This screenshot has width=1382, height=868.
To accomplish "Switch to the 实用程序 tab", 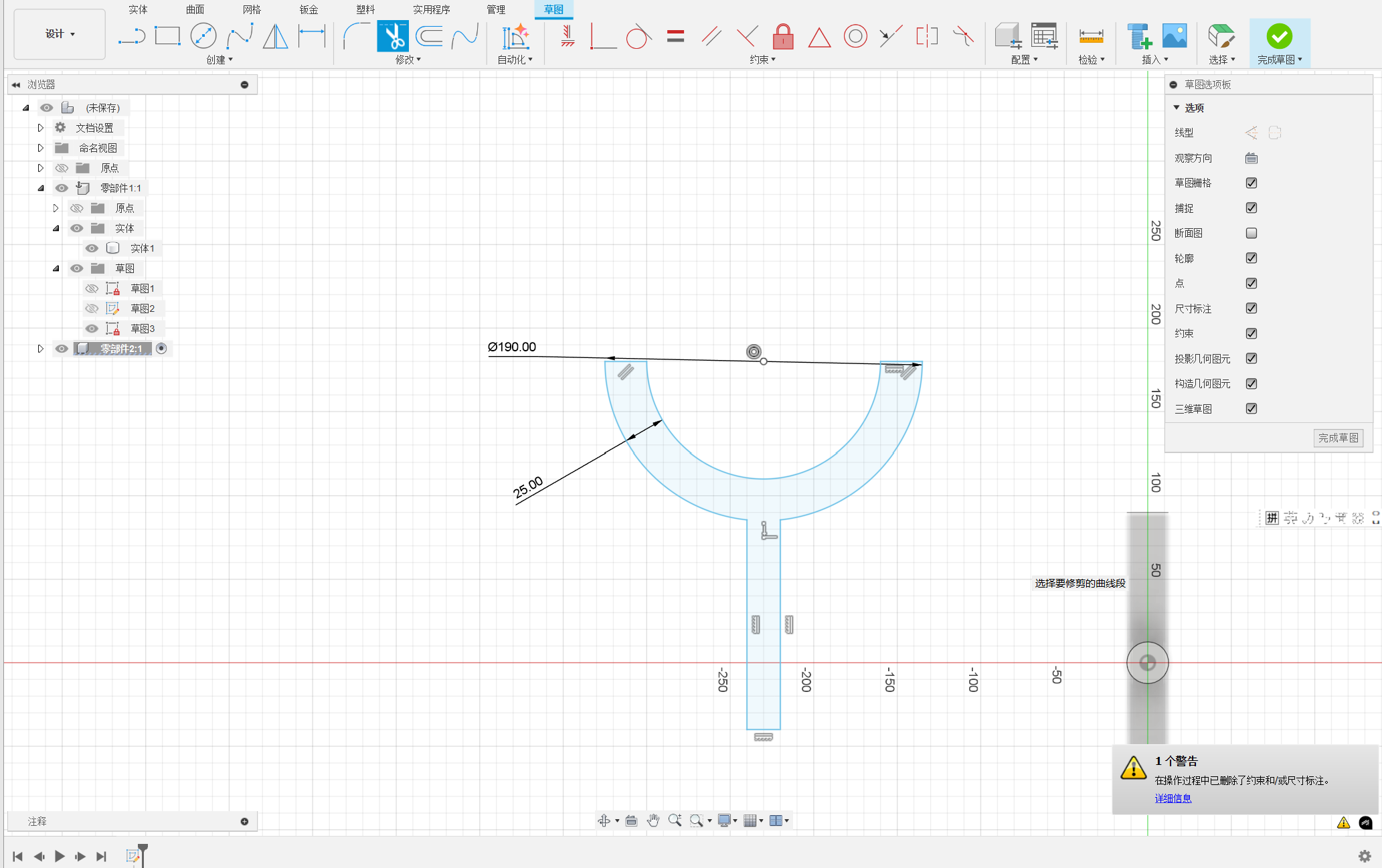I will click(x=431, y=9).
